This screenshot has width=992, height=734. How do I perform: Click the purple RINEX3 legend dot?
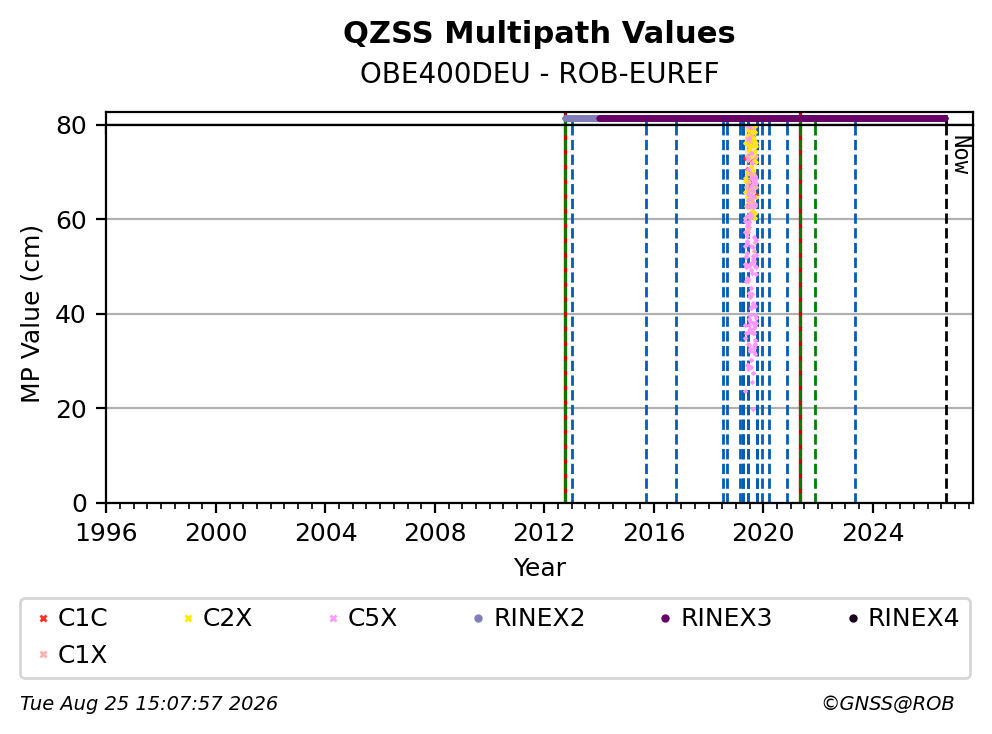665,619
